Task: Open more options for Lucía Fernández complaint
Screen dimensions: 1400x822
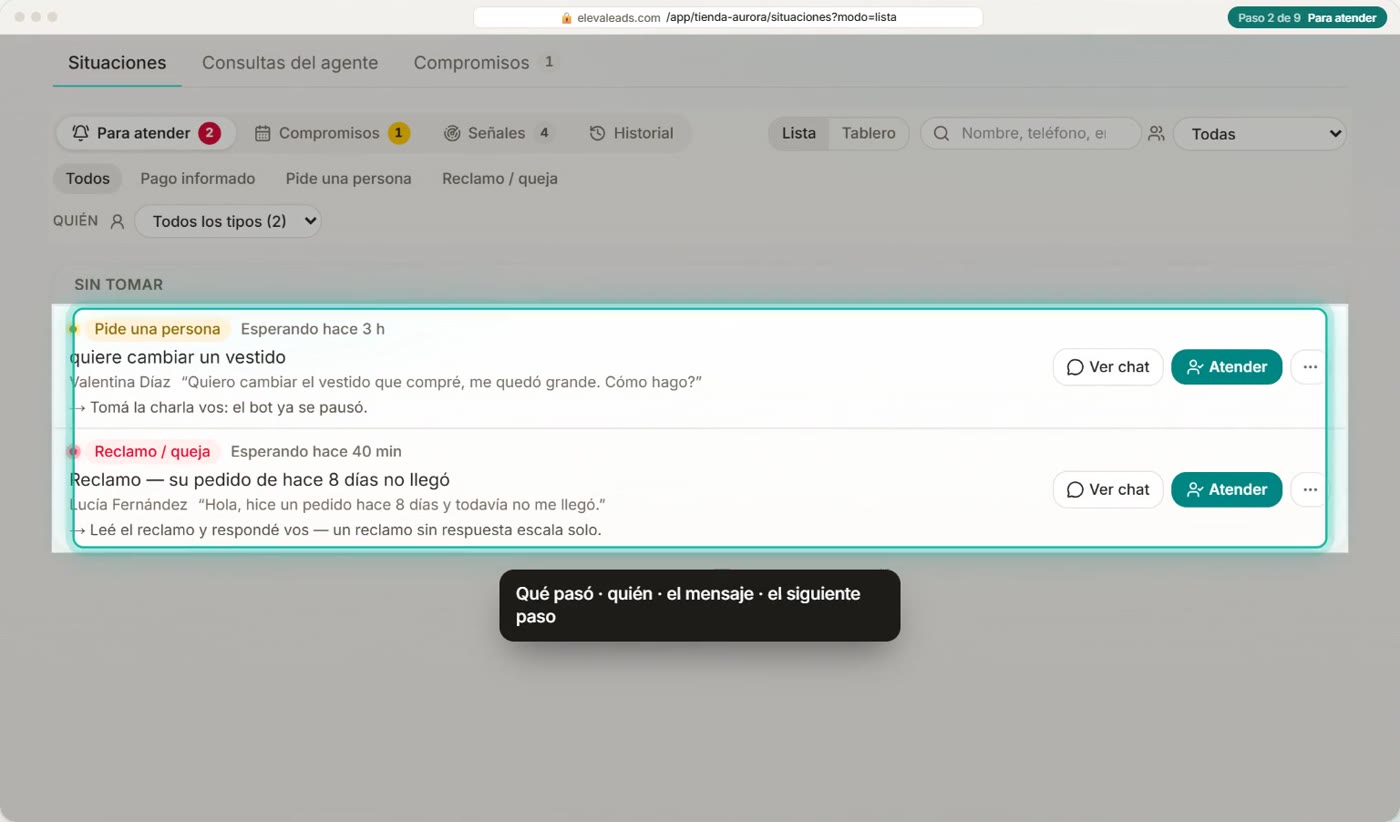Action: click(x=1309, y=490)
